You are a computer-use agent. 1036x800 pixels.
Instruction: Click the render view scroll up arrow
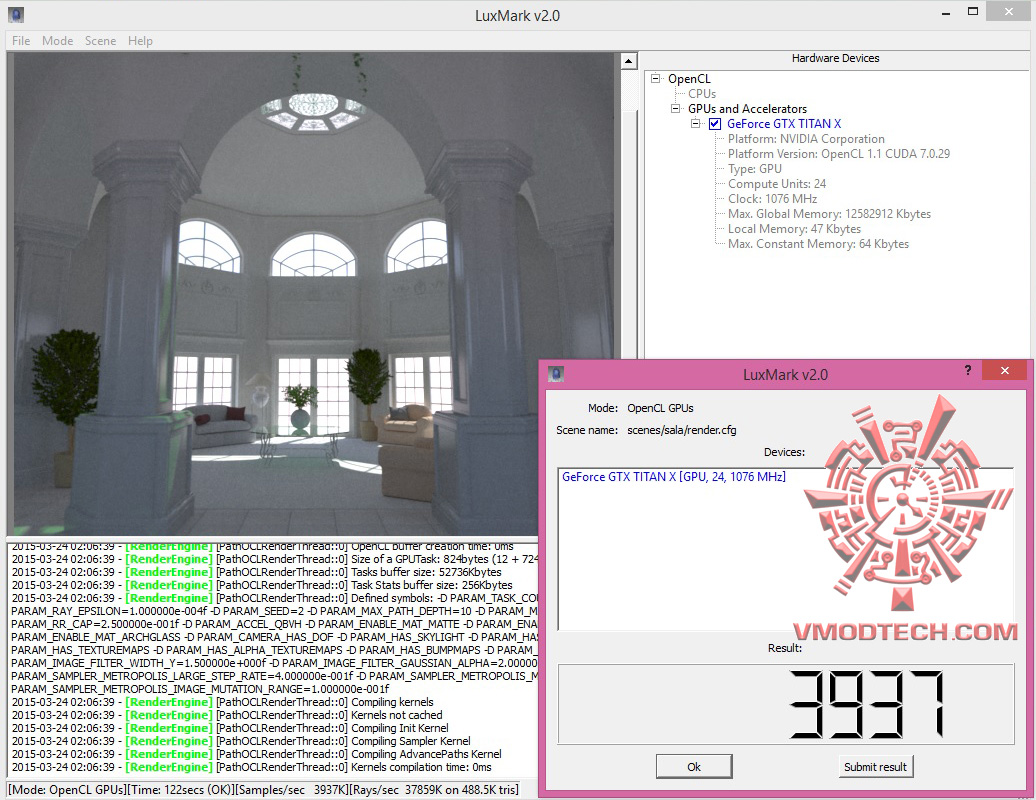click(x=628, y=61)
